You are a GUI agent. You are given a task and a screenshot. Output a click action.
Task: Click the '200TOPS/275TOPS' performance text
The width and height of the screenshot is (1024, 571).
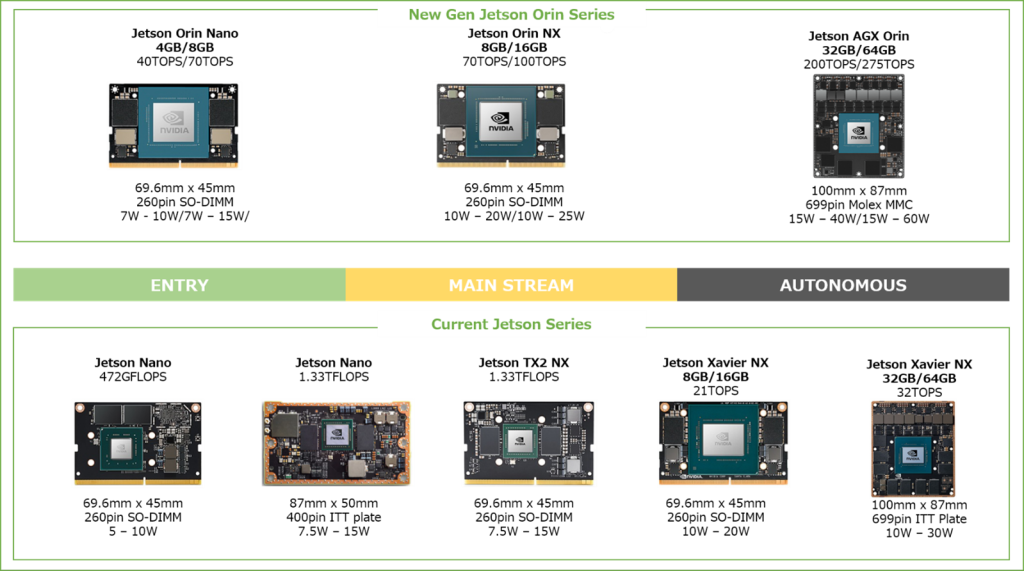pyautogui.click(x=859, y=64)
